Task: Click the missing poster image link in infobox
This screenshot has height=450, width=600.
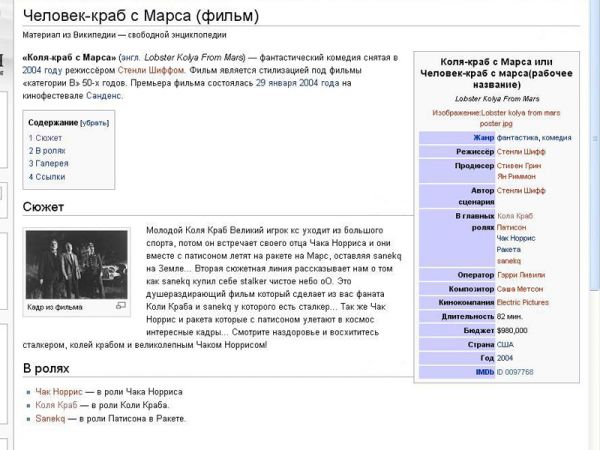Action: click(496, 118)
